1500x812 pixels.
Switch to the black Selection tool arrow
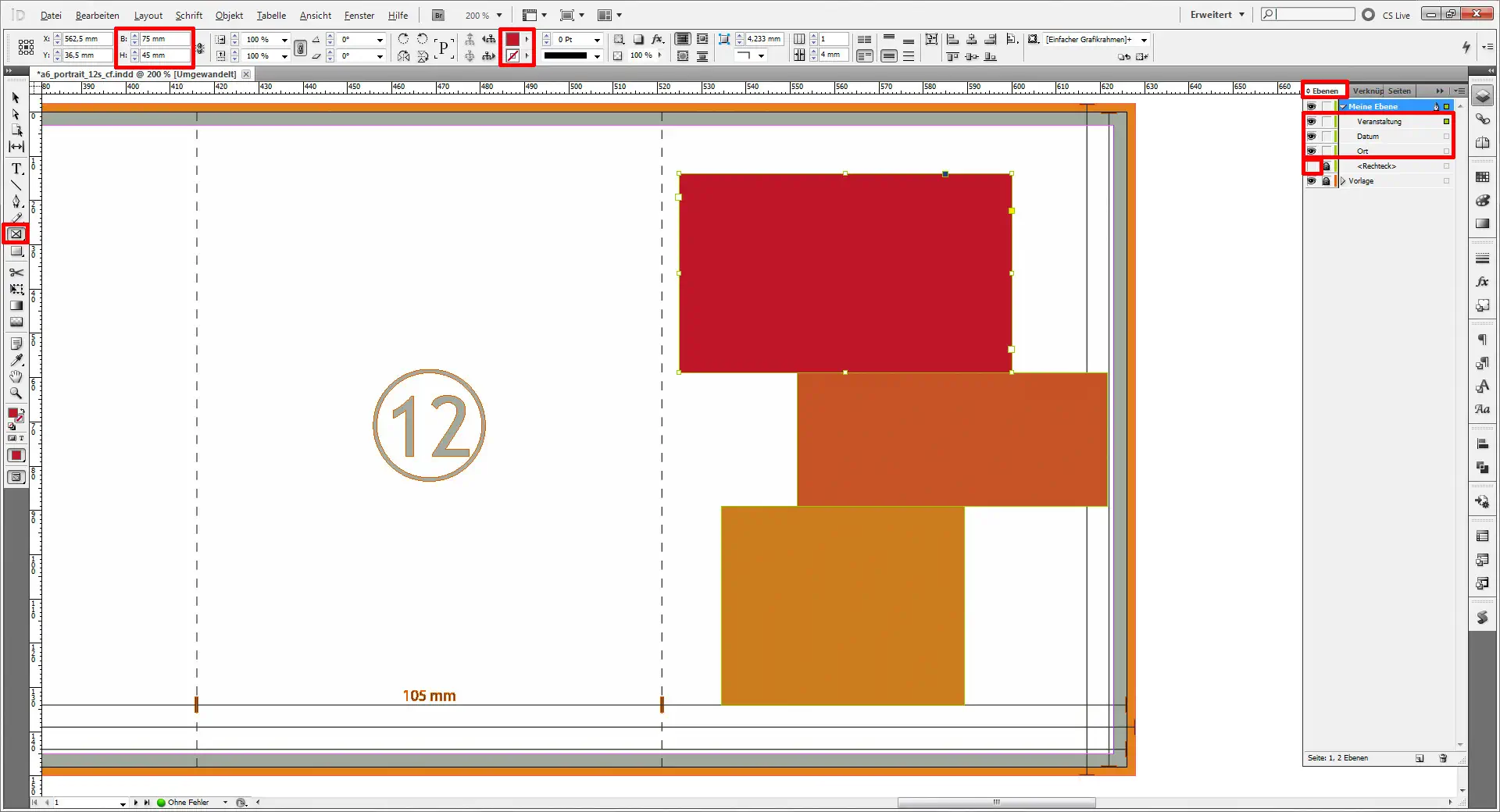16,98
